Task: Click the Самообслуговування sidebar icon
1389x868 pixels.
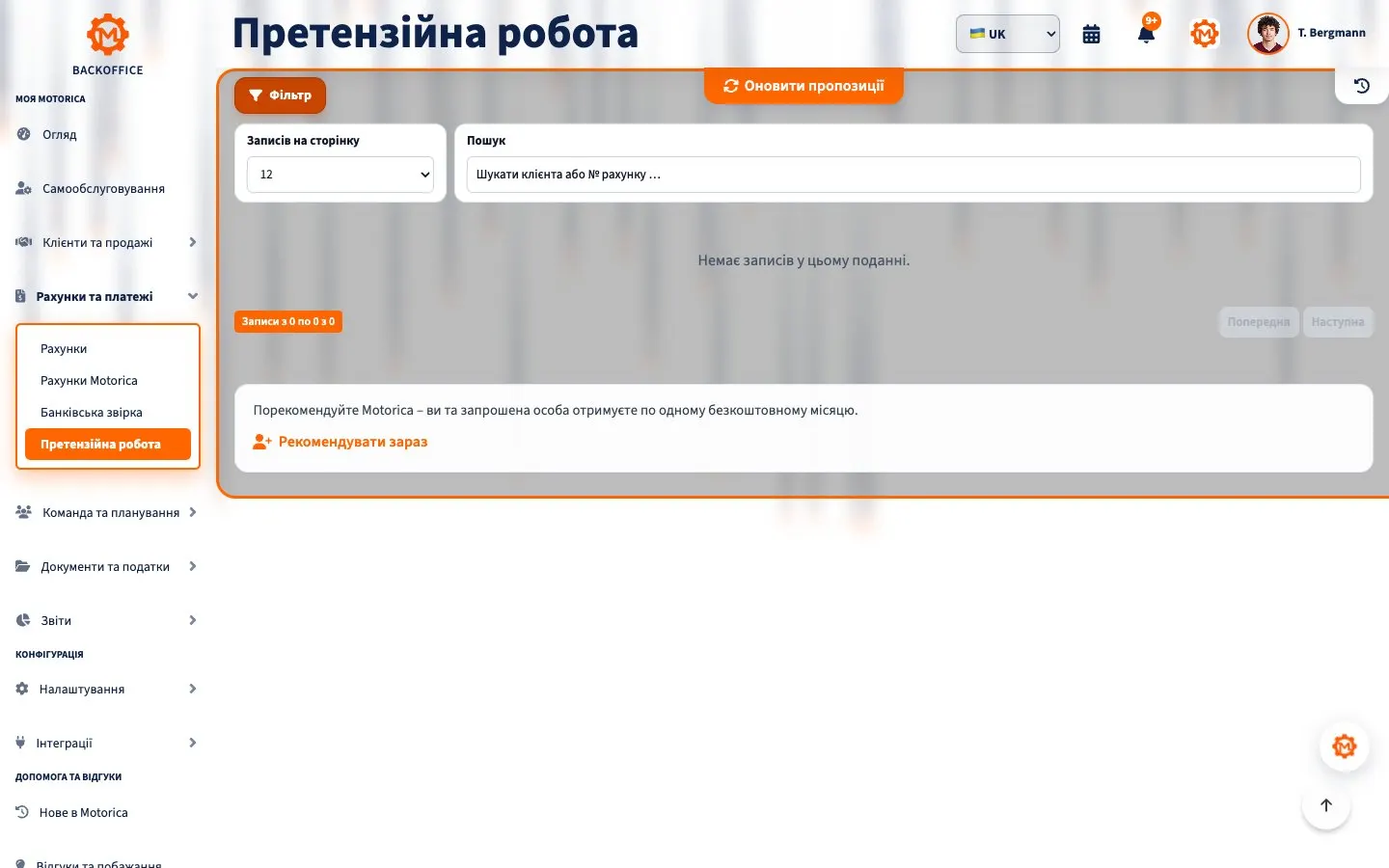Action: [x=24, y=188]
